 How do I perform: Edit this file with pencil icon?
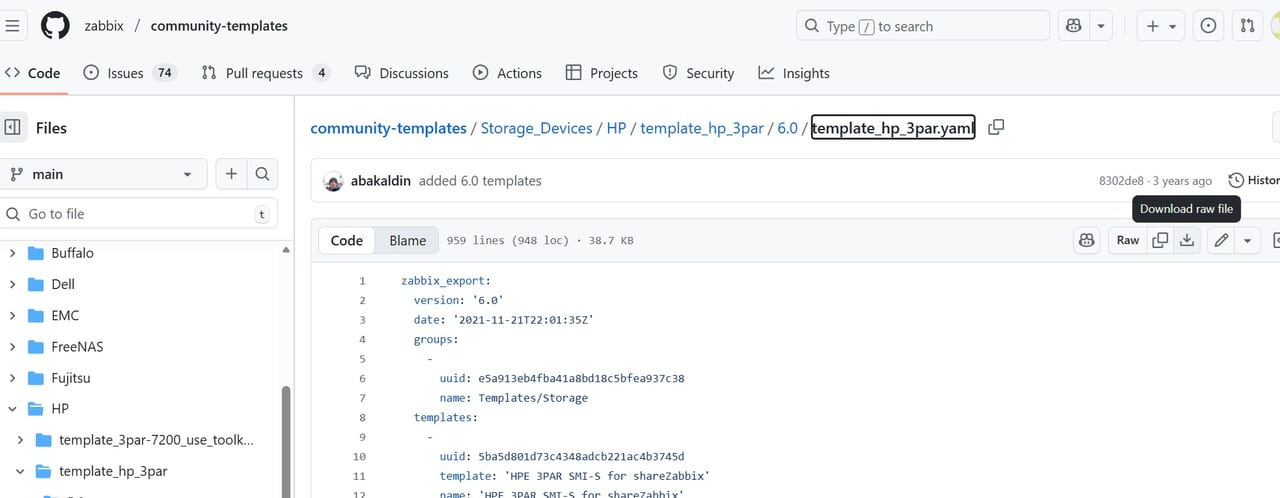click(x=1221, y=240)
